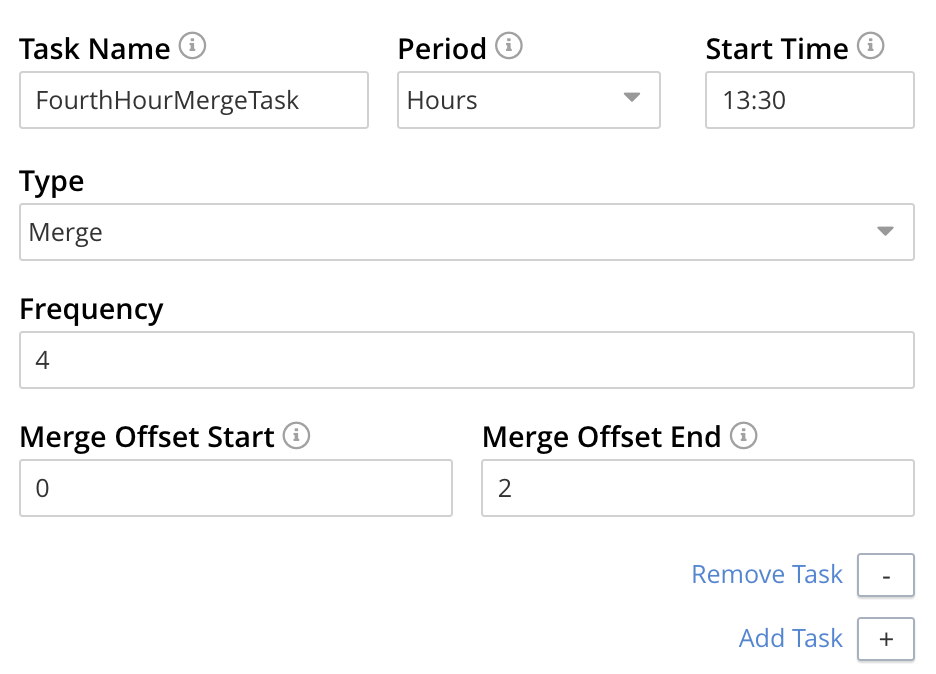Viewport: 936px width, 674px height.
Task: Click the Frequency field label
Action: tap(91, 309)
